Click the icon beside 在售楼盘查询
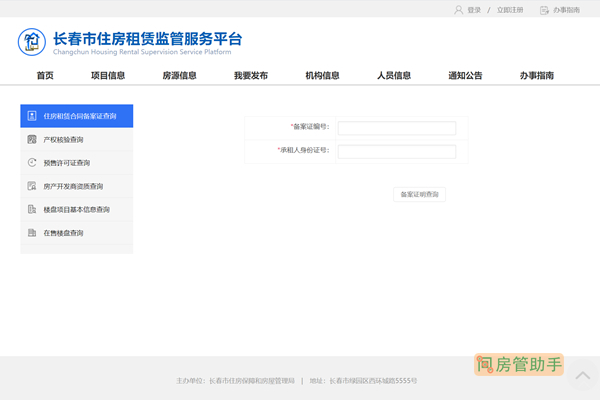The height and width of the screenshot is (400, 600). click(x=32, y=233)
